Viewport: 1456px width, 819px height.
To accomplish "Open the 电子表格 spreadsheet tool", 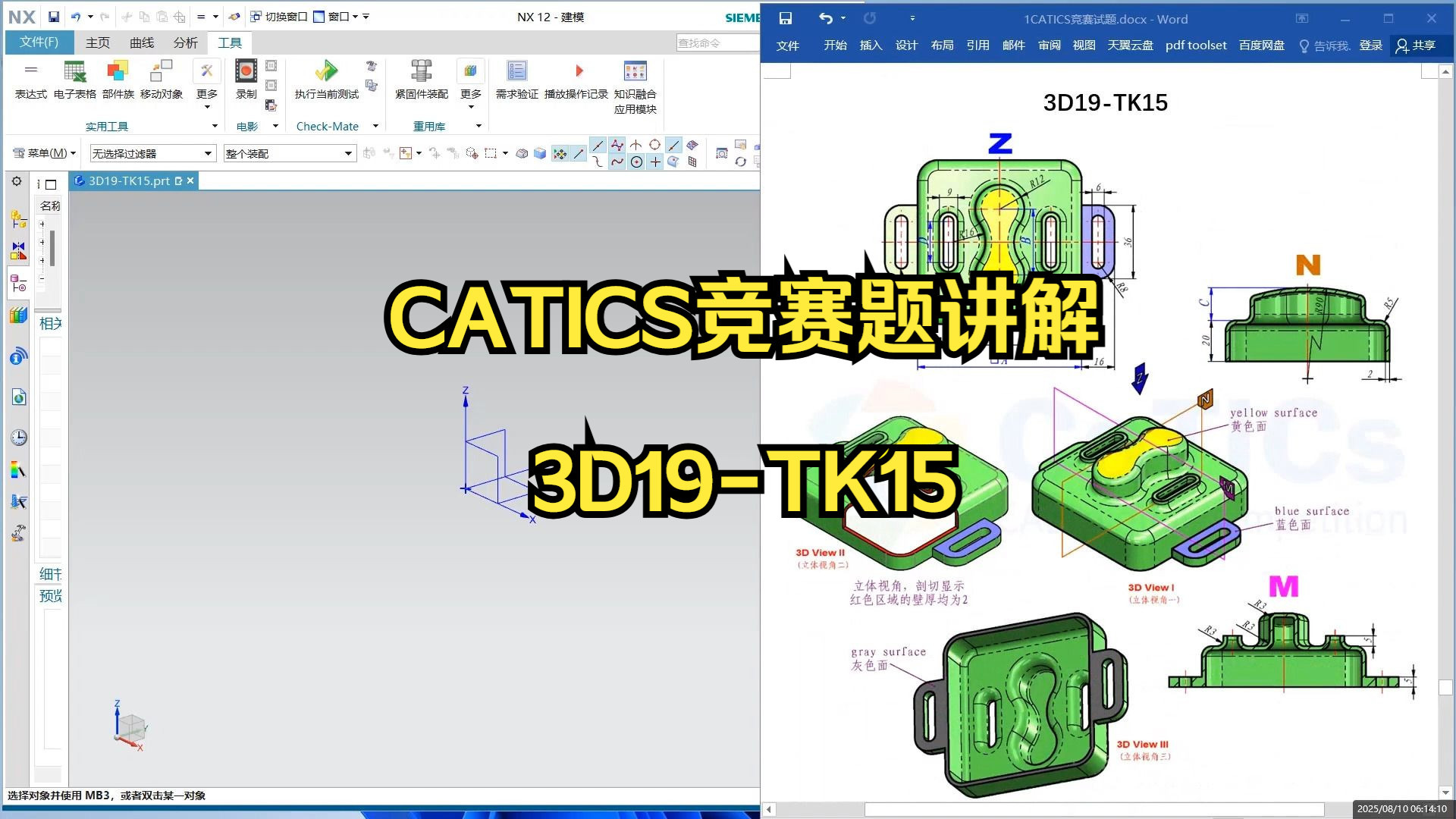I will click(x=75, y=80).
